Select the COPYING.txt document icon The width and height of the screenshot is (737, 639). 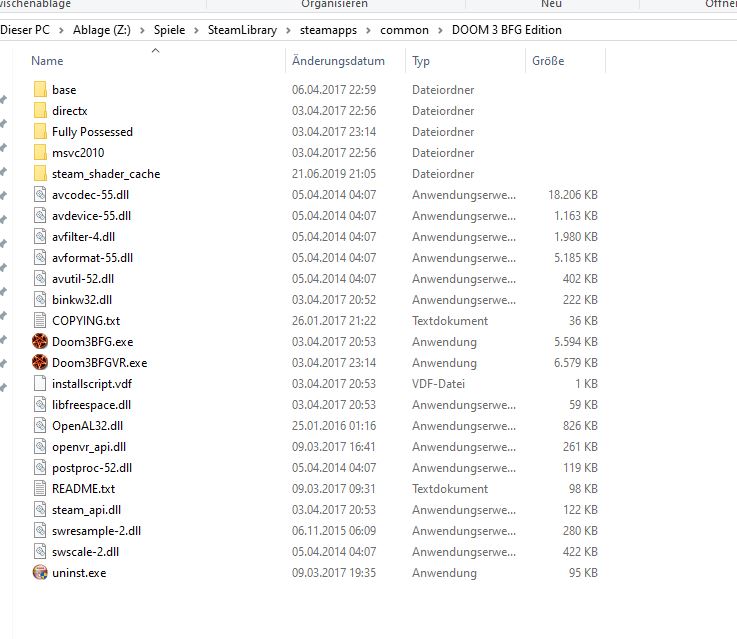tap(40, 320)
